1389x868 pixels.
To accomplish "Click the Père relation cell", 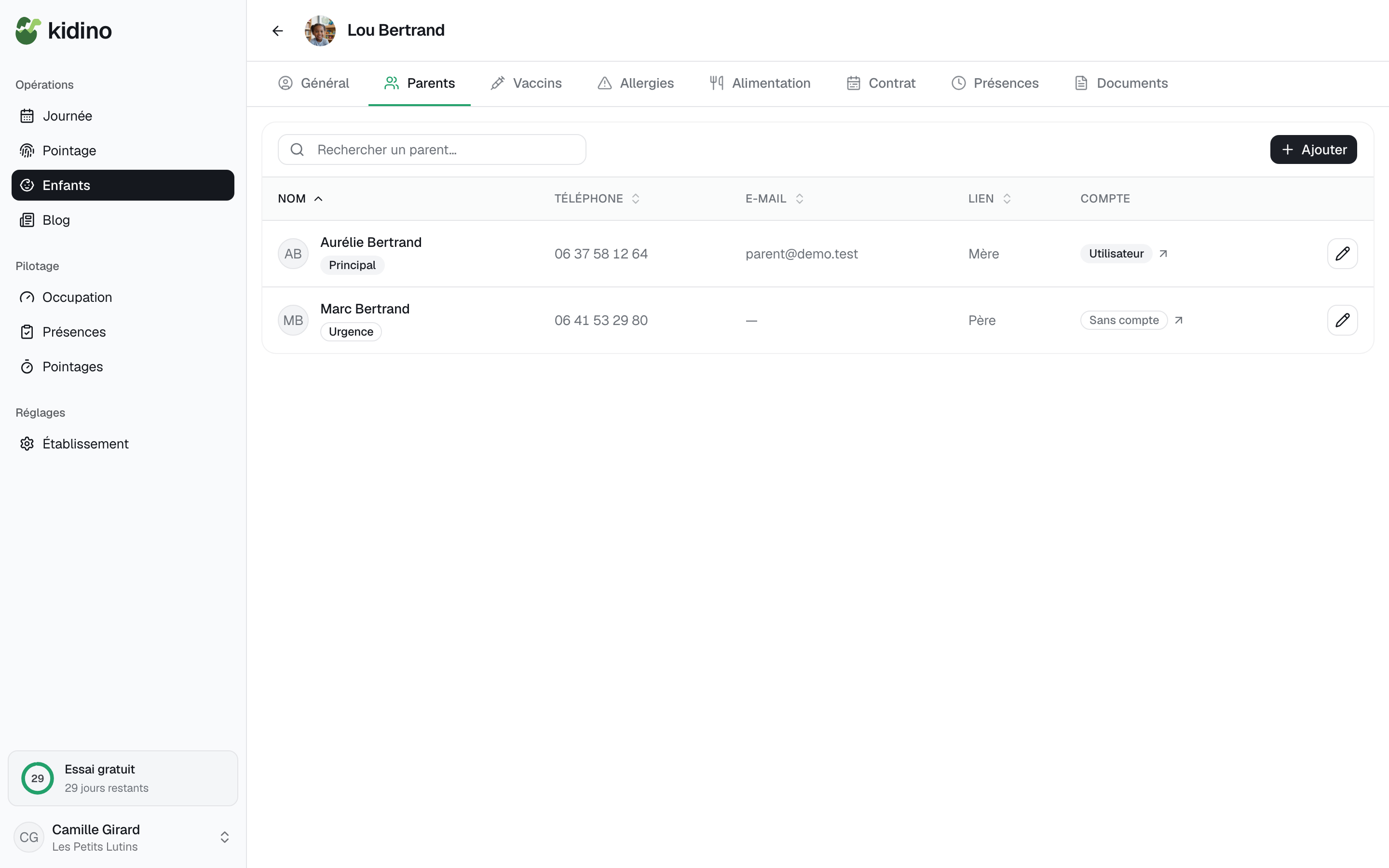I will click(x=981, y=320).
